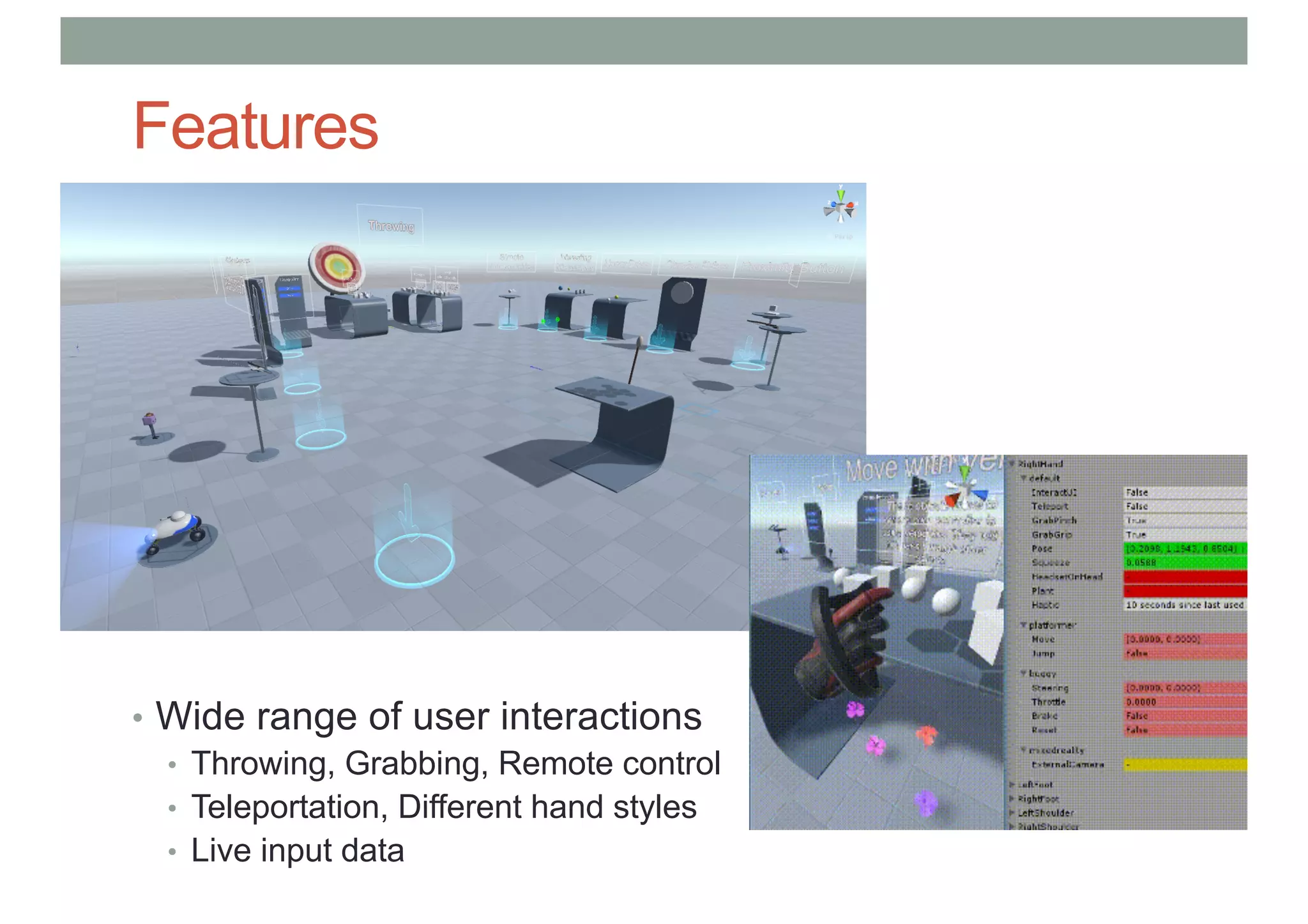Click the green Pose value field
Image resolution: width=1308 pixels, height=924 pixels.
1185,549
